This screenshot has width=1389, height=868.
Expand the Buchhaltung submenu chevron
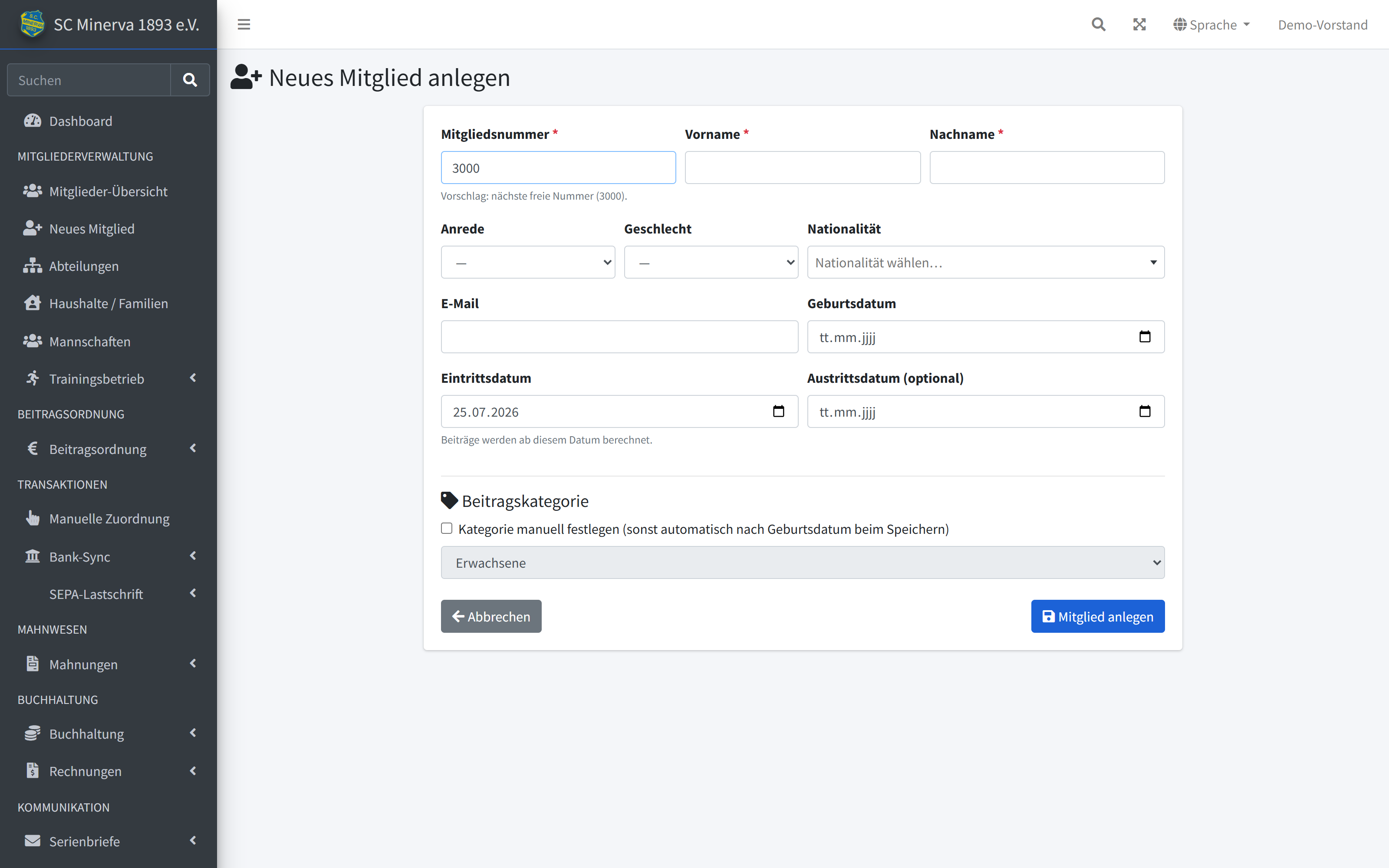[193, 733]
